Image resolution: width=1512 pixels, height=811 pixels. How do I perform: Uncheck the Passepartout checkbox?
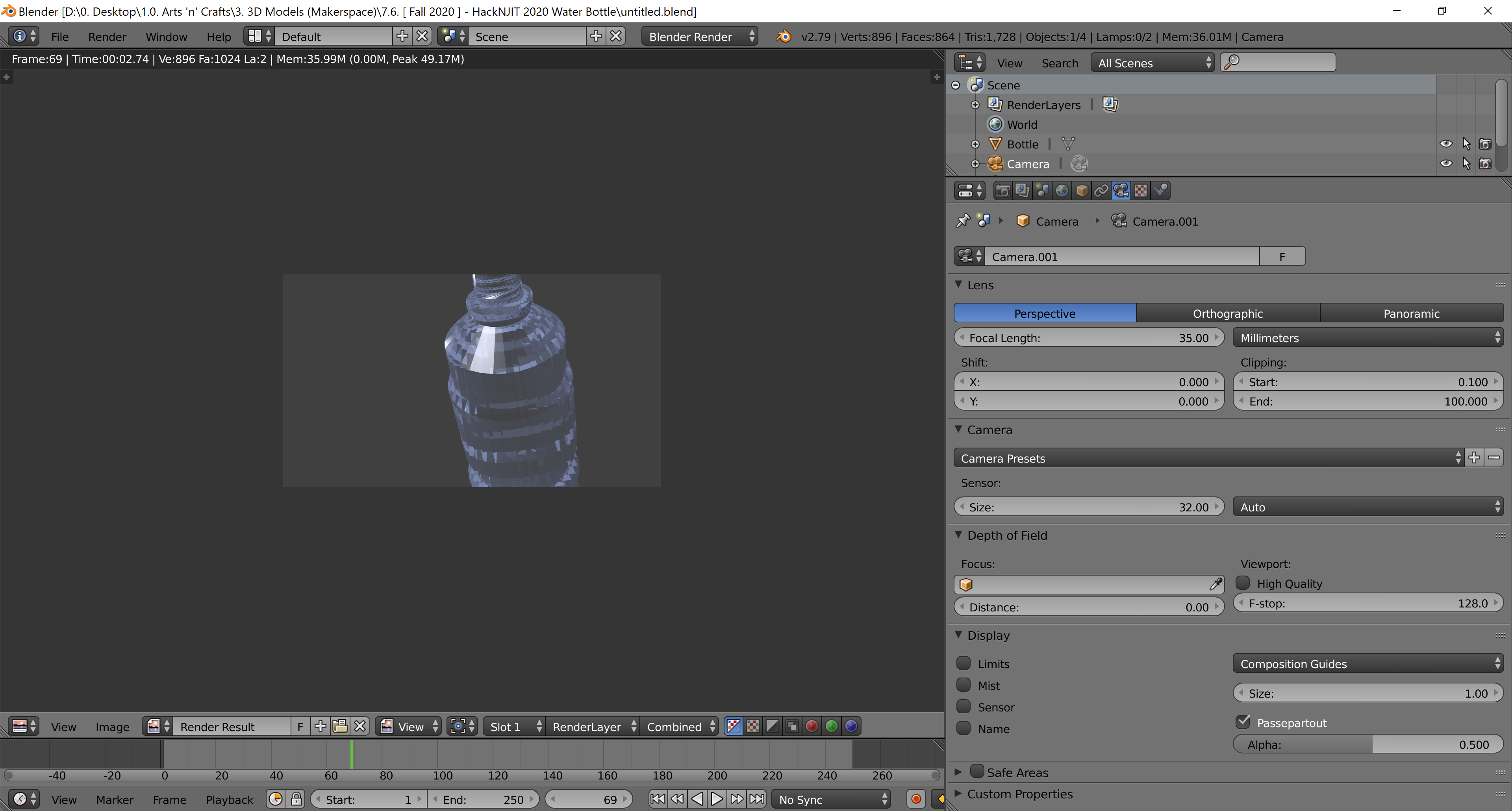[1243, 722]
